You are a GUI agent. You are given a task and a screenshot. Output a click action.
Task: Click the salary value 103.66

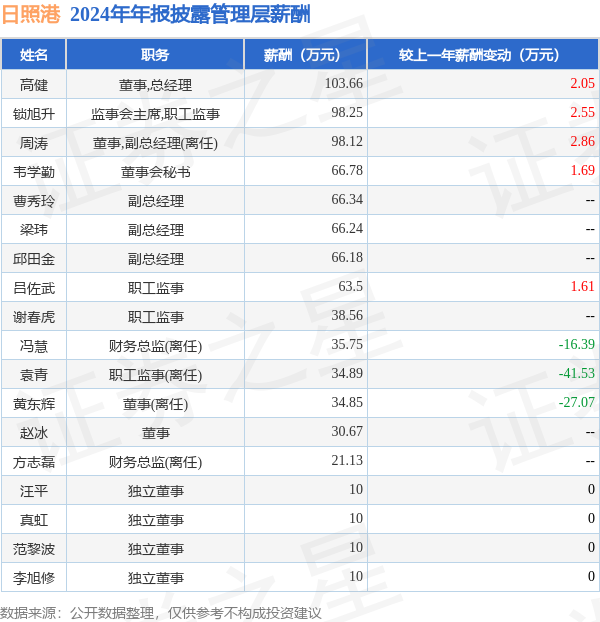point(343,83)
